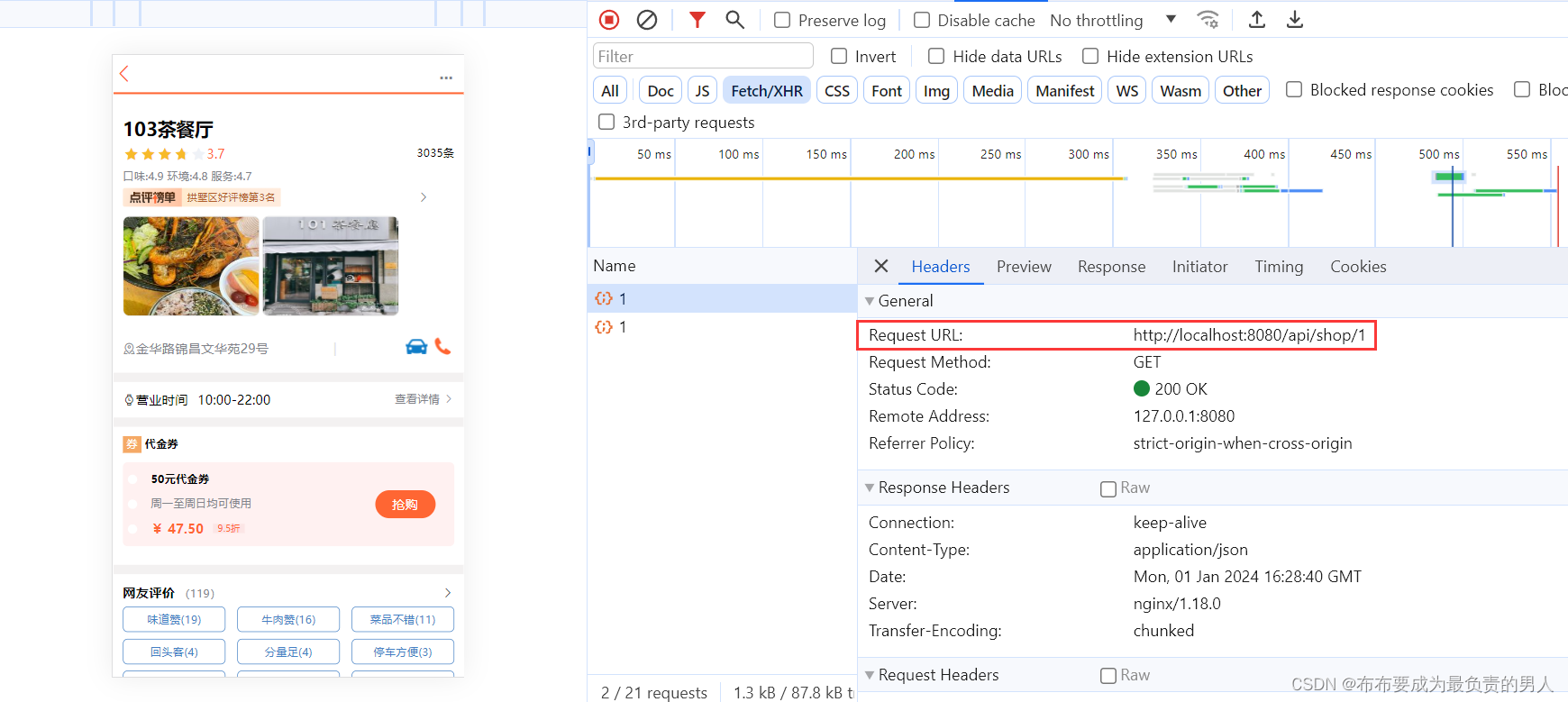Filter requests by Wasm
This screenshot has height=702, width=1568.
coord(1181,90)
